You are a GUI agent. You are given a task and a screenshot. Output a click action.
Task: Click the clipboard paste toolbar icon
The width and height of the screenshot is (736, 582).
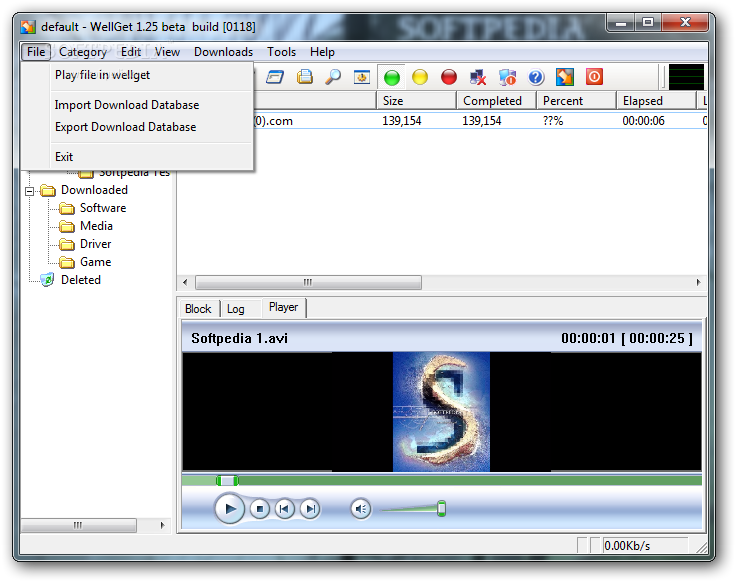click(305, 77)
